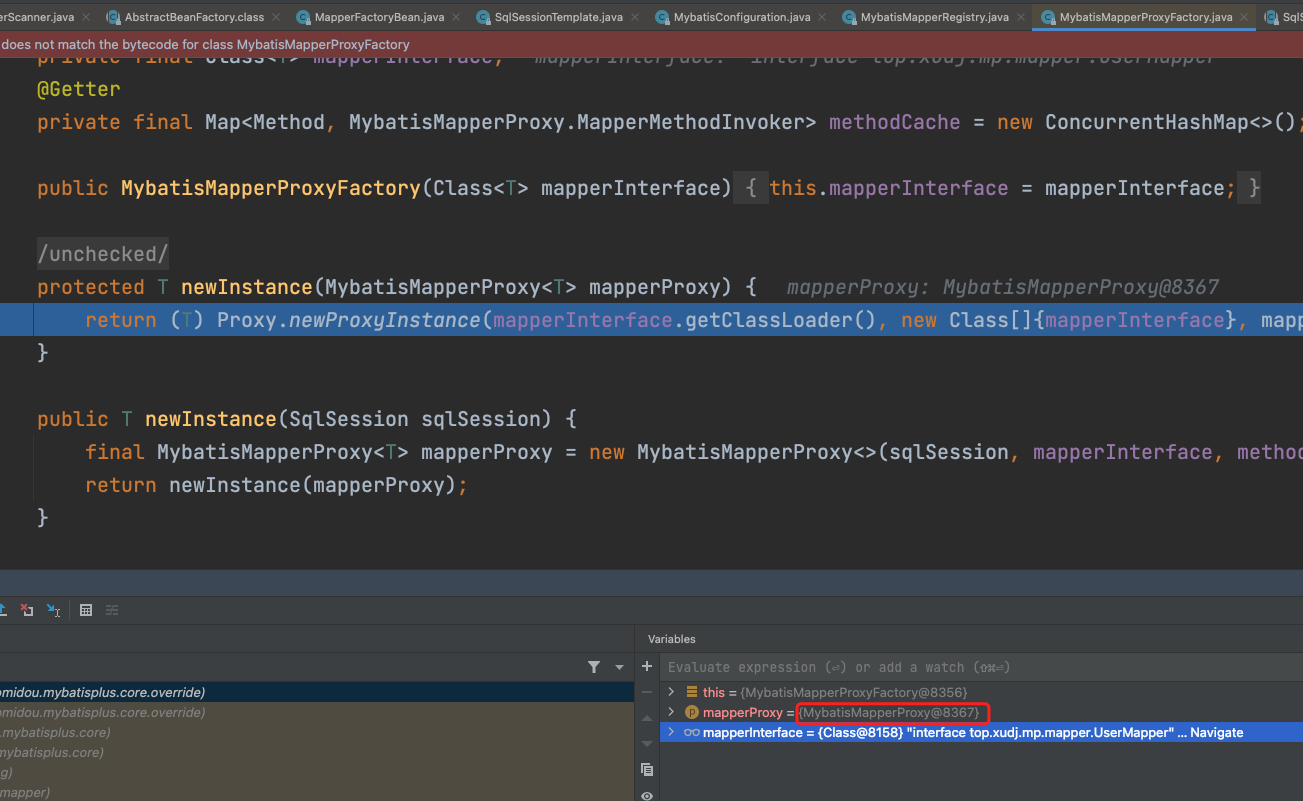The height and width of the screenshot is (801, 1303).
Task: Select second 'mybatisplus.core.override)' stack frame
Action: pos(317,712)
